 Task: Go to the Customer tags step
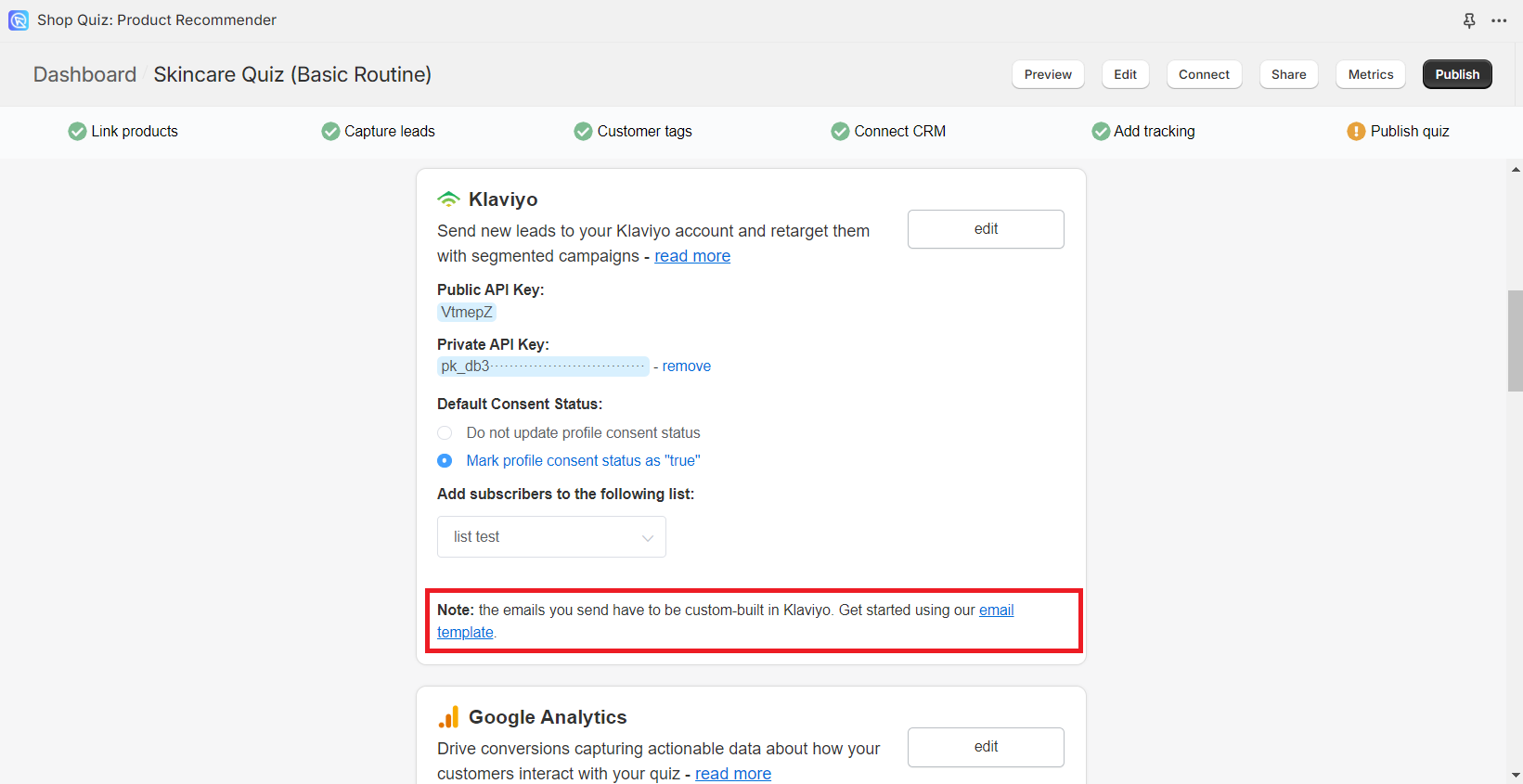click(x=633, y=132)
